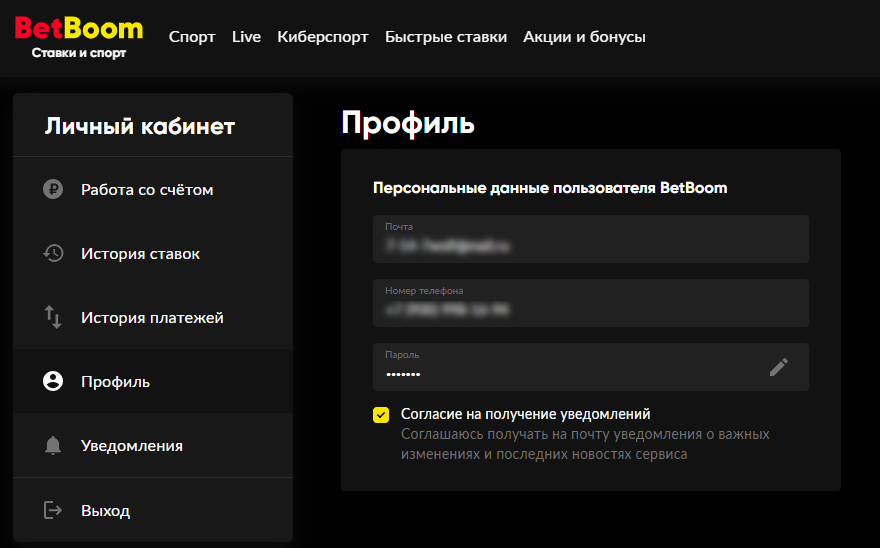Open История платежей
This screenshot has height=548, width=880.
point(153,317)
